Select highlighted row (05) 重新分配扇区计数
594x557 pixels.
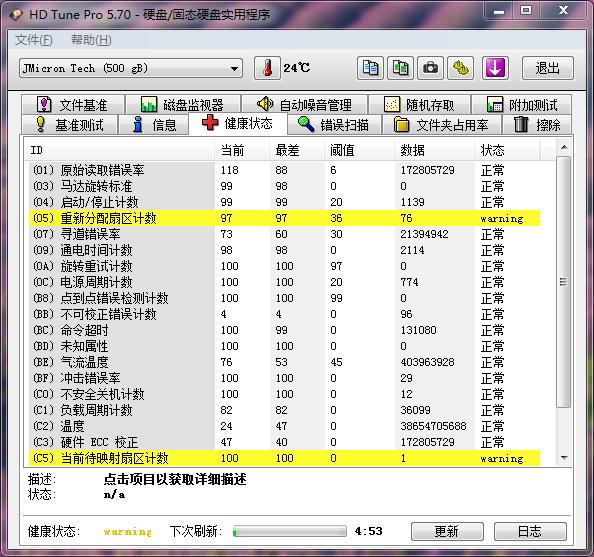click(x=284, y=218)
